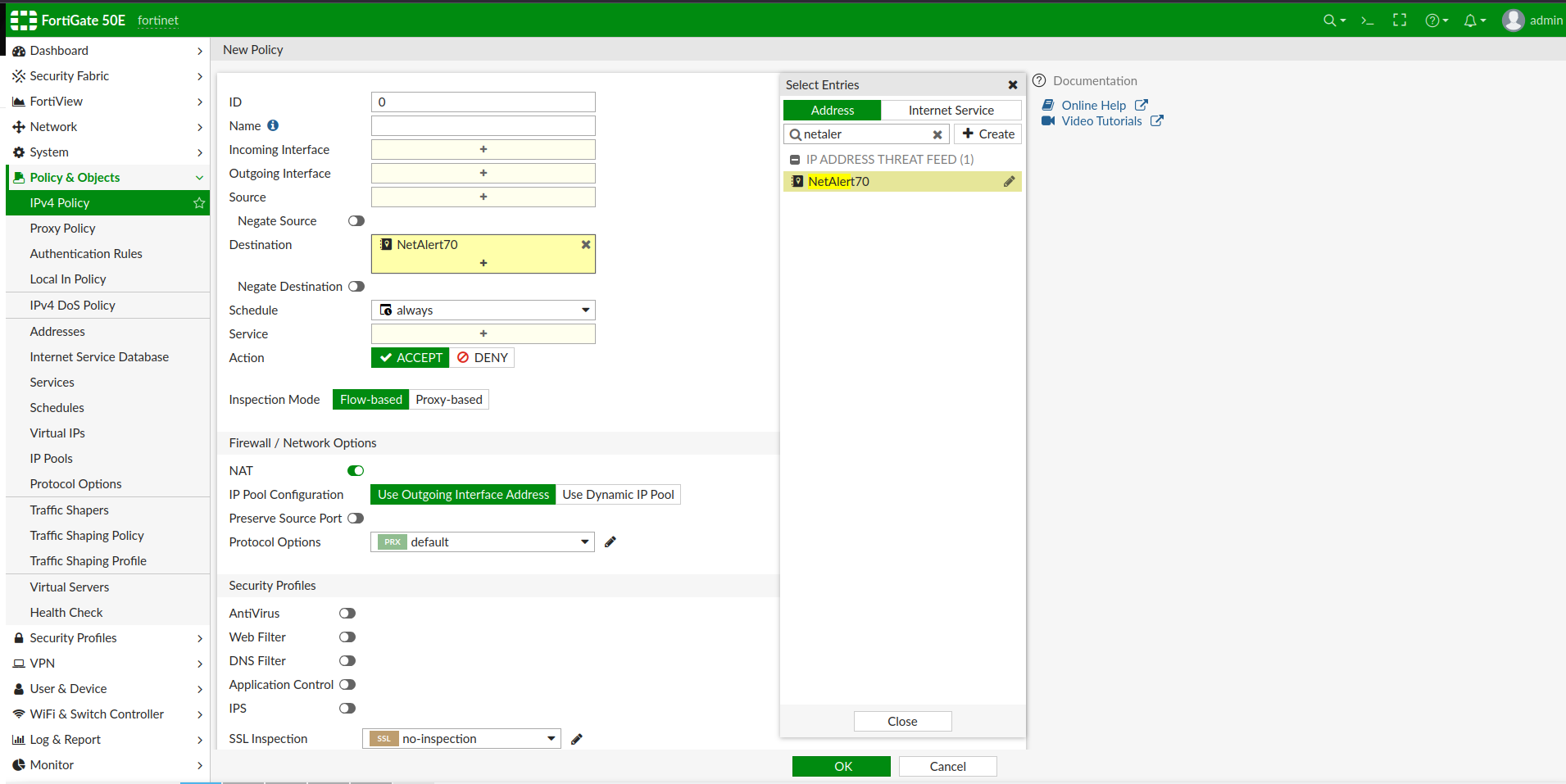Expand Security Profiles sidebar chevron

click(200, 639)
